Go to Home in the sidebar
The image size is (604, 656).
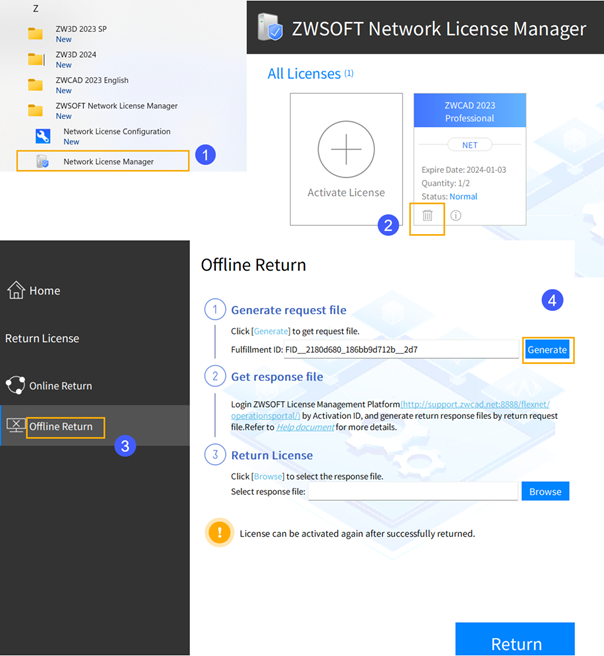coord(44,290)
